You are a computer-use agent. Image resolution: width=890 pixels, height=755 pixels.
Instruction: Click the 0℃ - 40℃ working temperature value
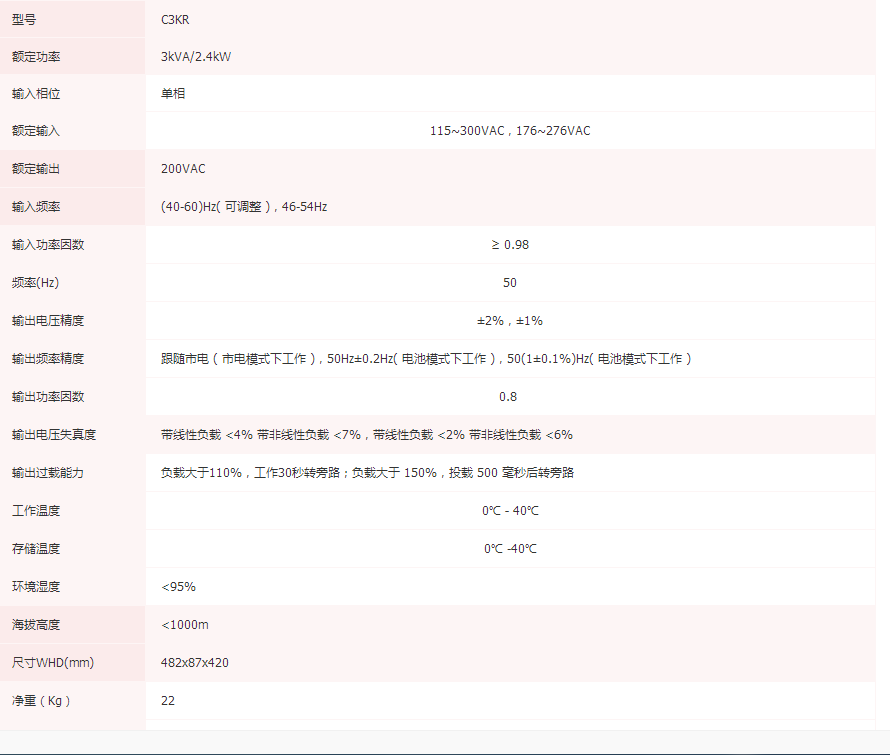click(x=510, y=511)
